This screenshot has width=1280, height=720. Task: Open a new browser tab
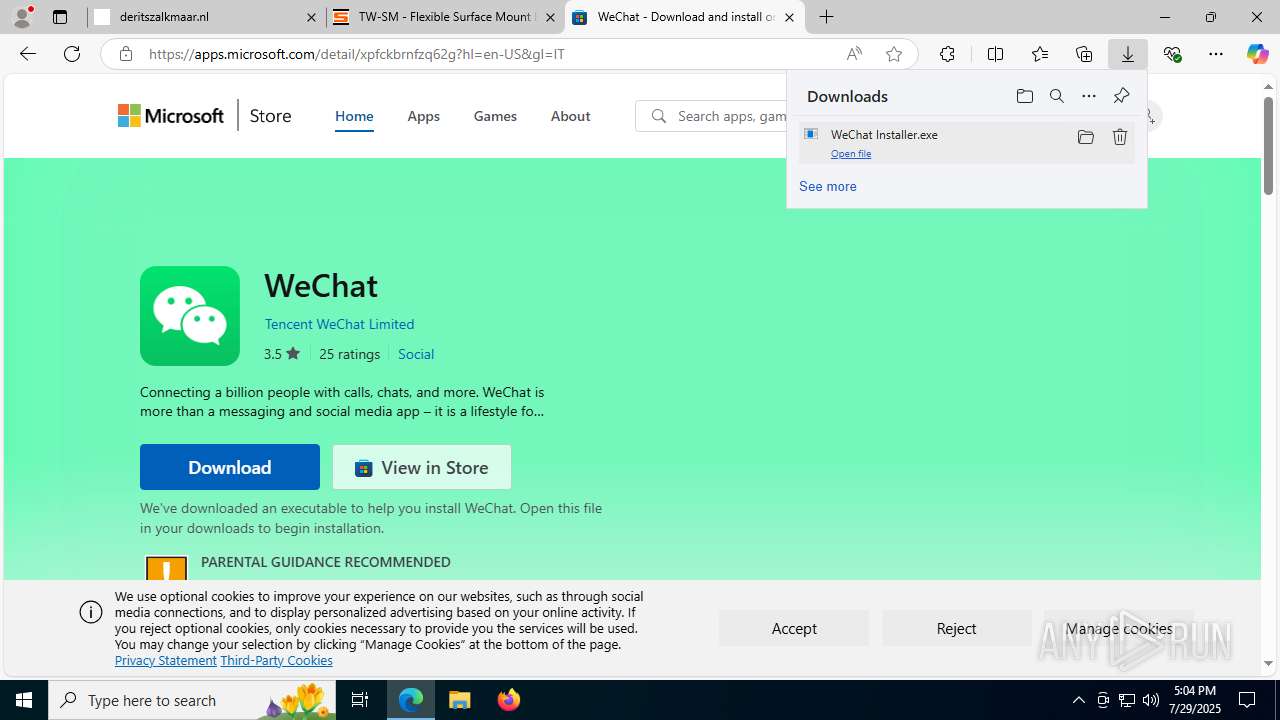point(827,17)
